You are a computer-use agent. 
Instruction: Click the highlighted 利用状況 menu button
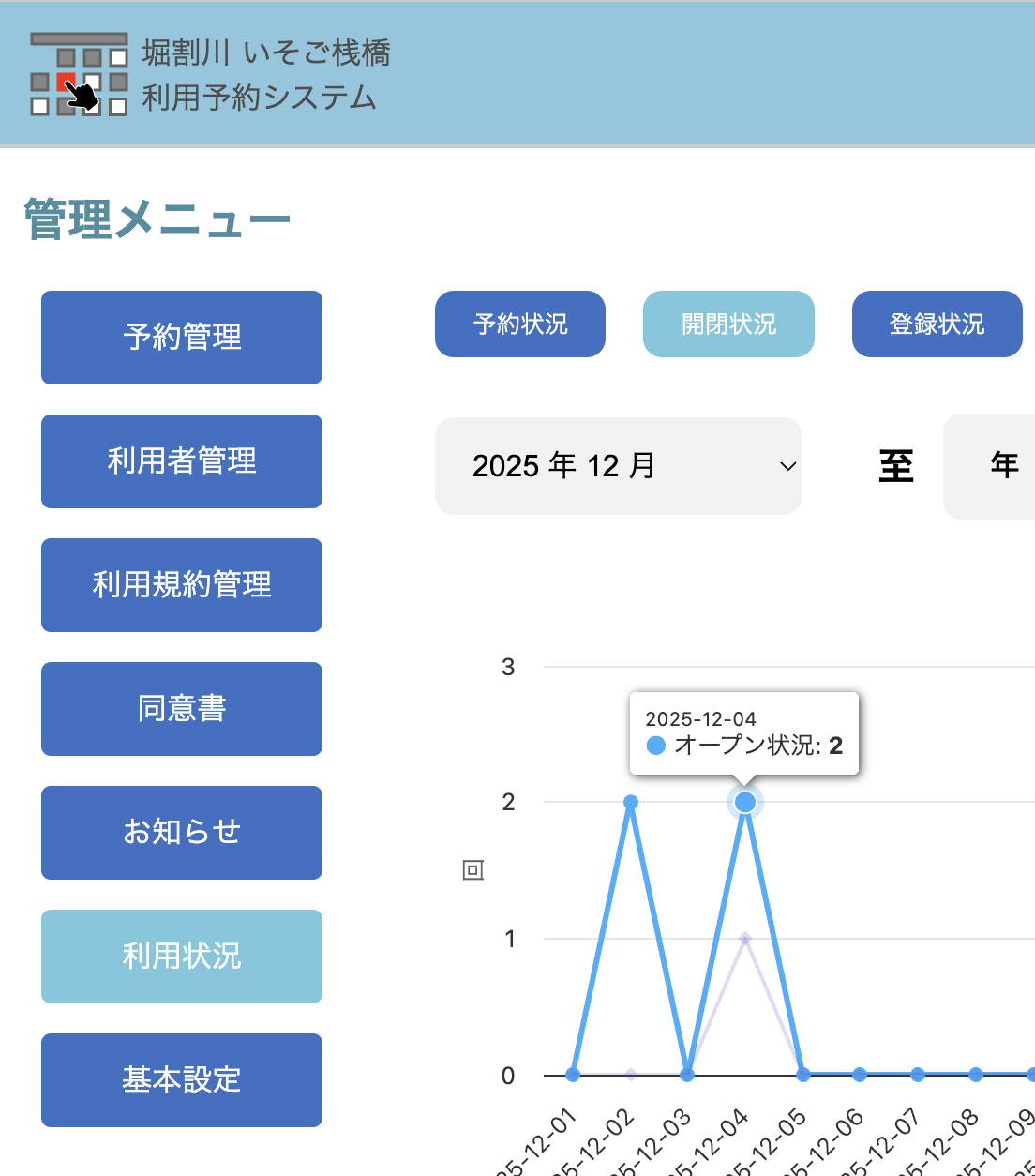click(182, 957)
